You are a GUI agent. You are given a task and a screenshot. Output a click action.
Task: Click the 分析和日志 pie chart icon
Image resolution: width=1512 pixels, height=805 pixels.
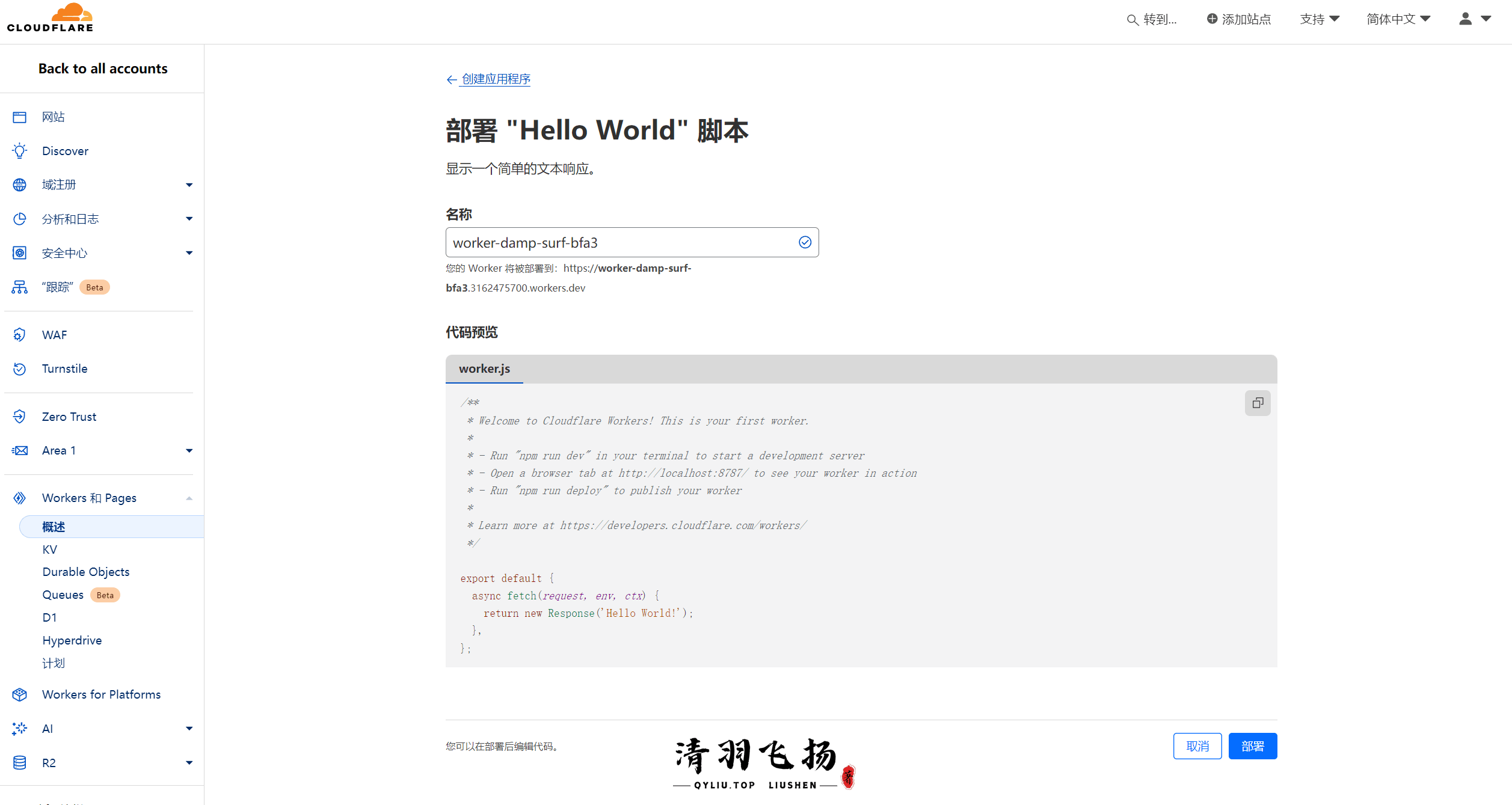pyautogui.click(x=20, y=219)
